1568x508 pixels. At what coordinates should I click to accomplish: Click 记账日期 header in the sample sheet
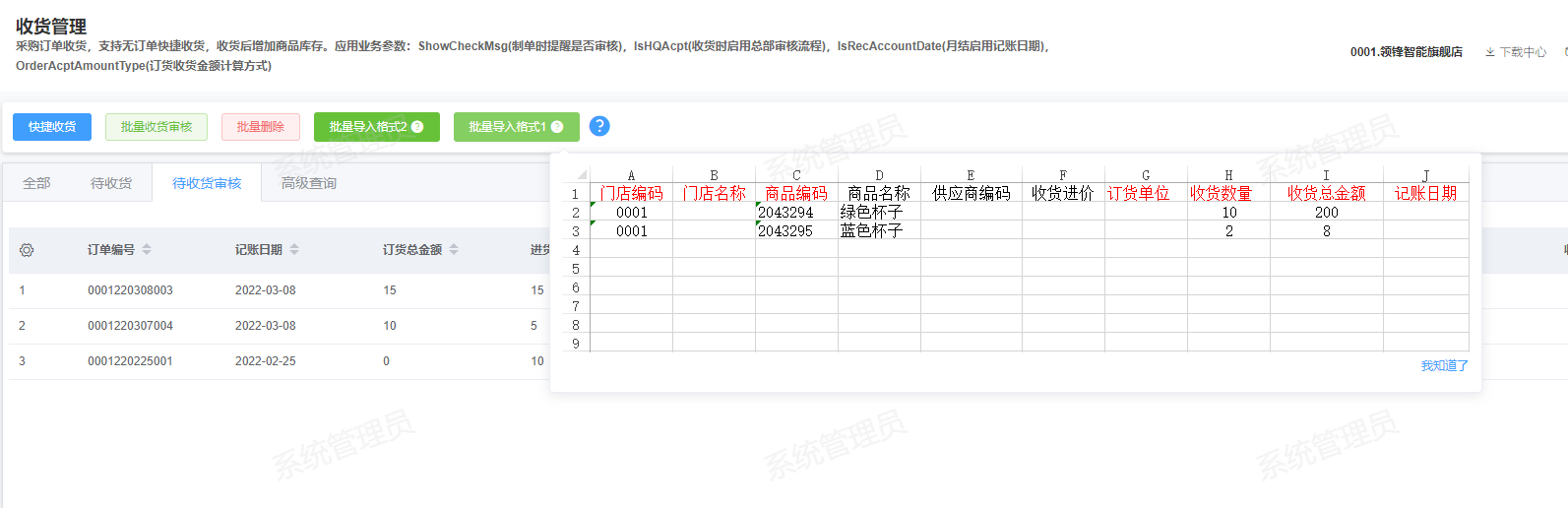[1425, 193]
